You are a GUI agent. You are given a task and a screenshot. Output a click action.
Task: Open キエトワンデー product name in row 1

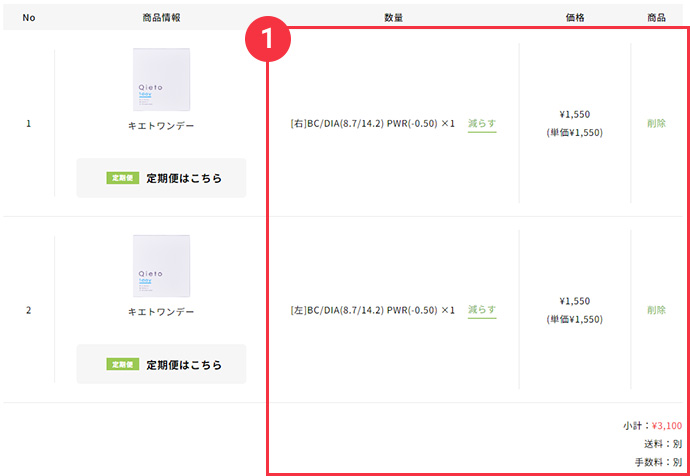point(161,127)
